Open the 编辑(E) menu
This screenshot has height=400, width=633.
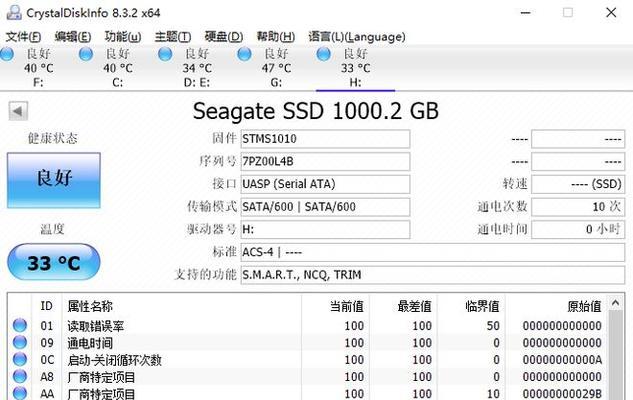(x=73, y=37)
